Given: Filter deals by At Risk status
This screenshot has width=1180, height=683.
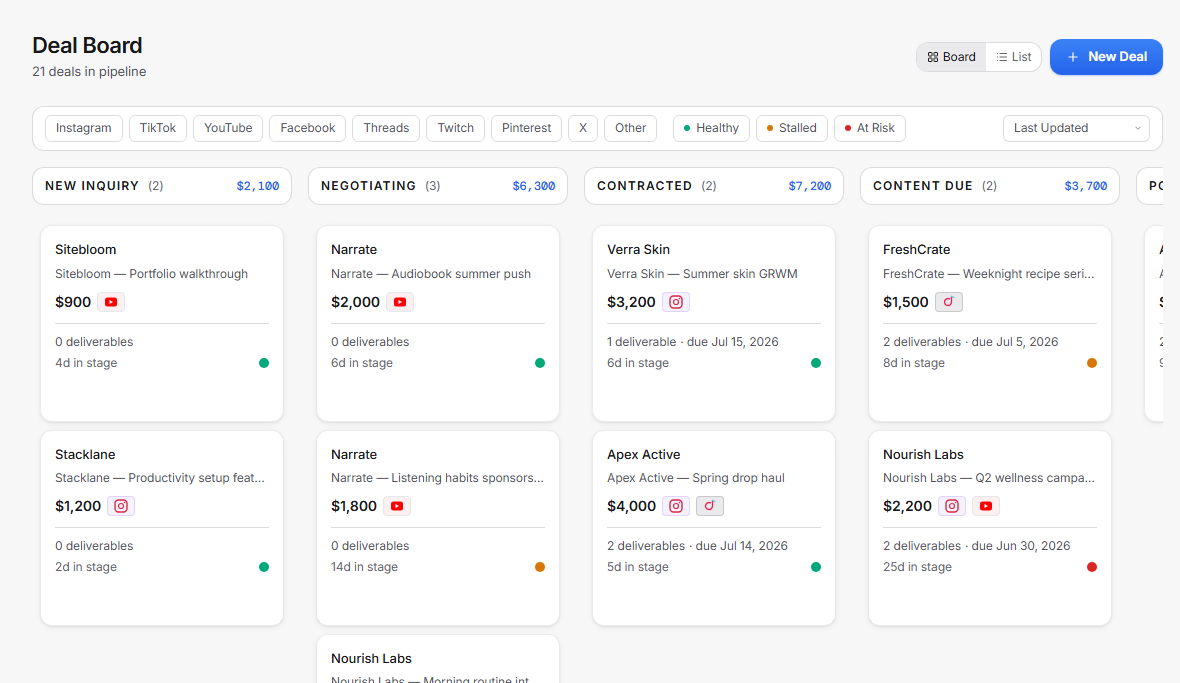Looking at the screenshot, I should [870, 128].
